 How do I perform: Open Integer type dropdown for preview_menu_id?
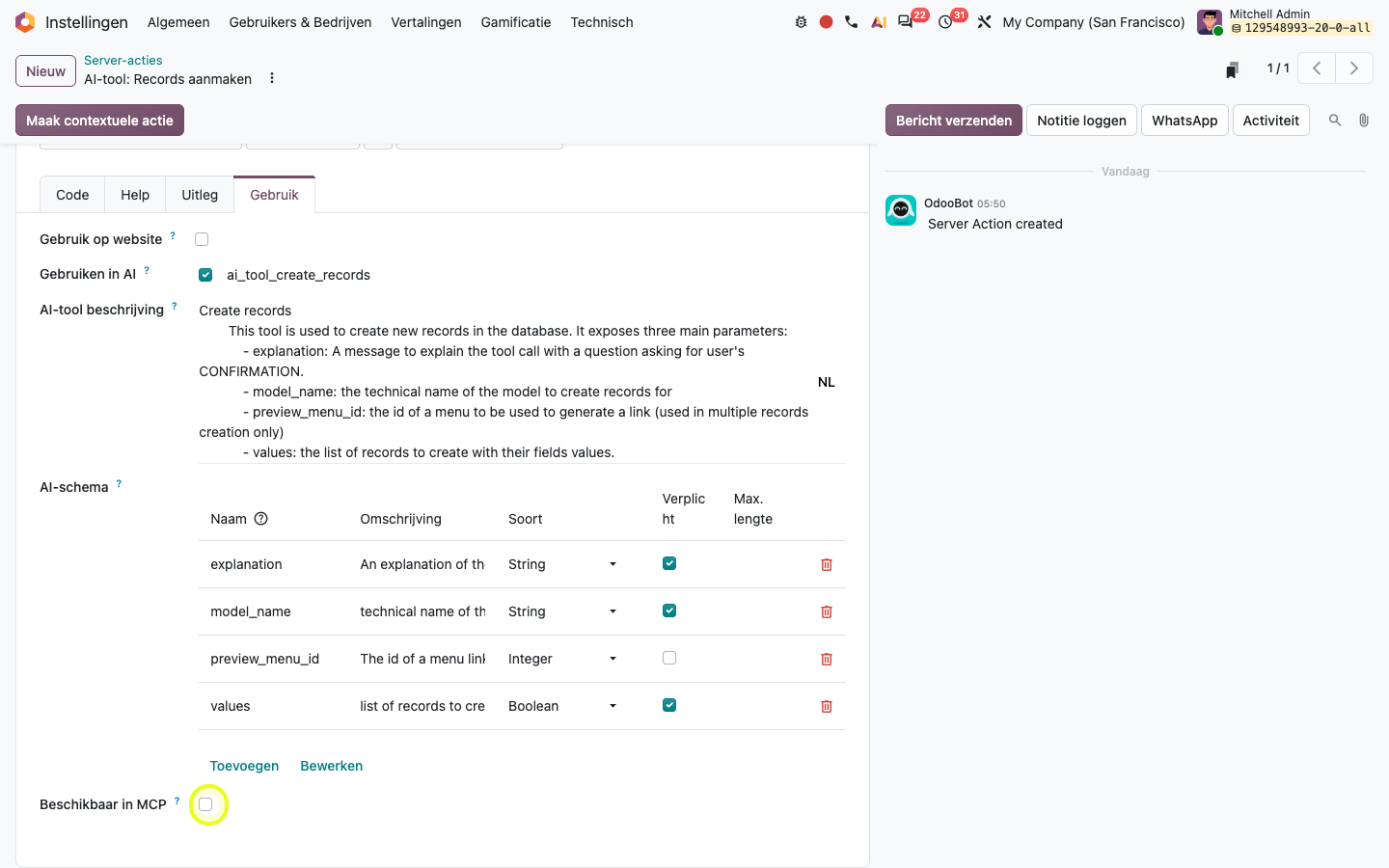(x=562, y=659)
